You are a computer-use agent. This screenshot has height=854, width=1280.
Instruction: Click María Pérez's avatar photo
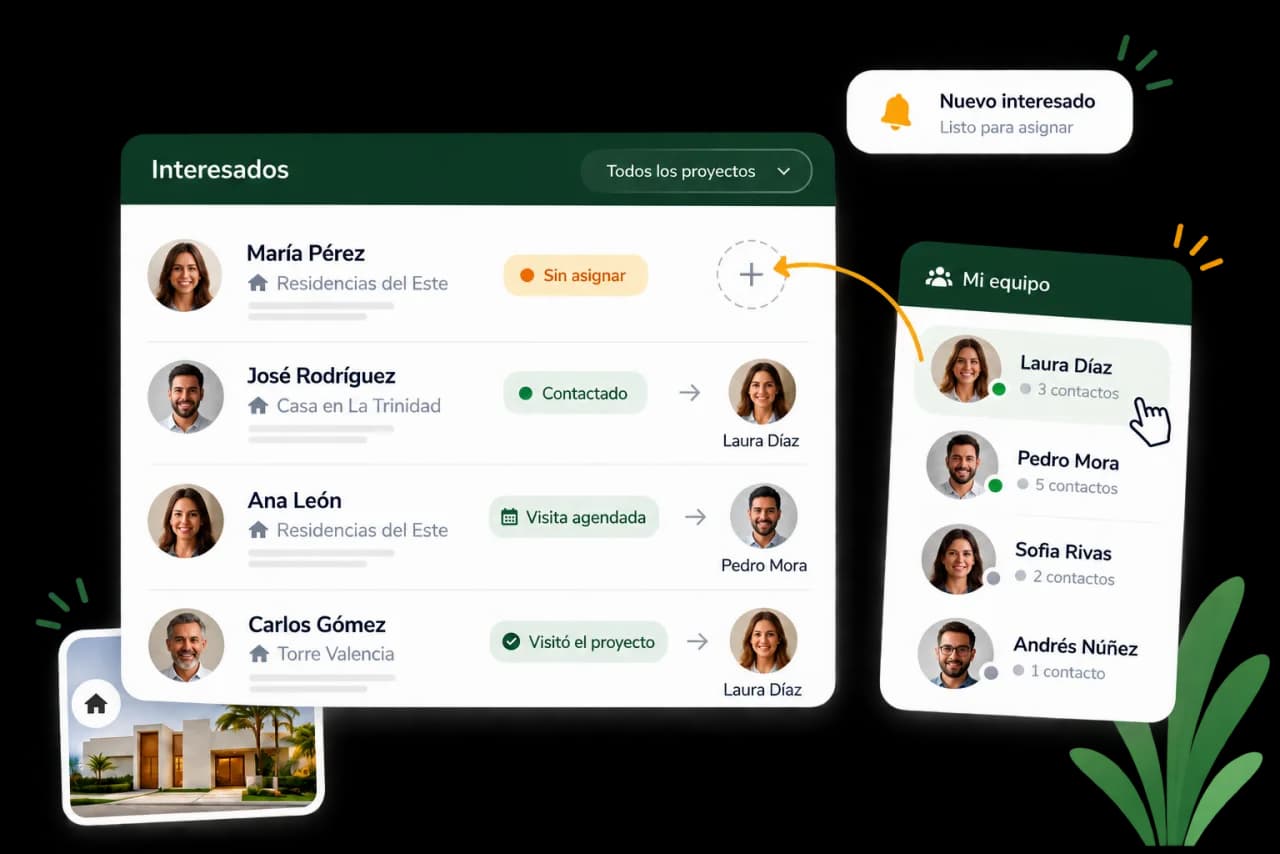185,275
